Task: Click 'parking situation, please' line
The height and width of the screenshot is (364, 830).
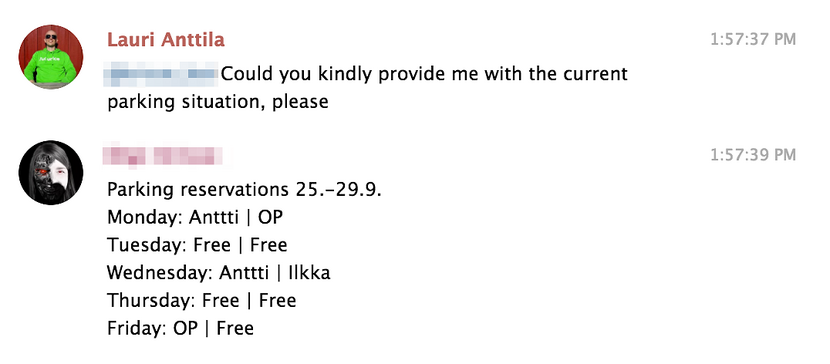Action: 218,102
